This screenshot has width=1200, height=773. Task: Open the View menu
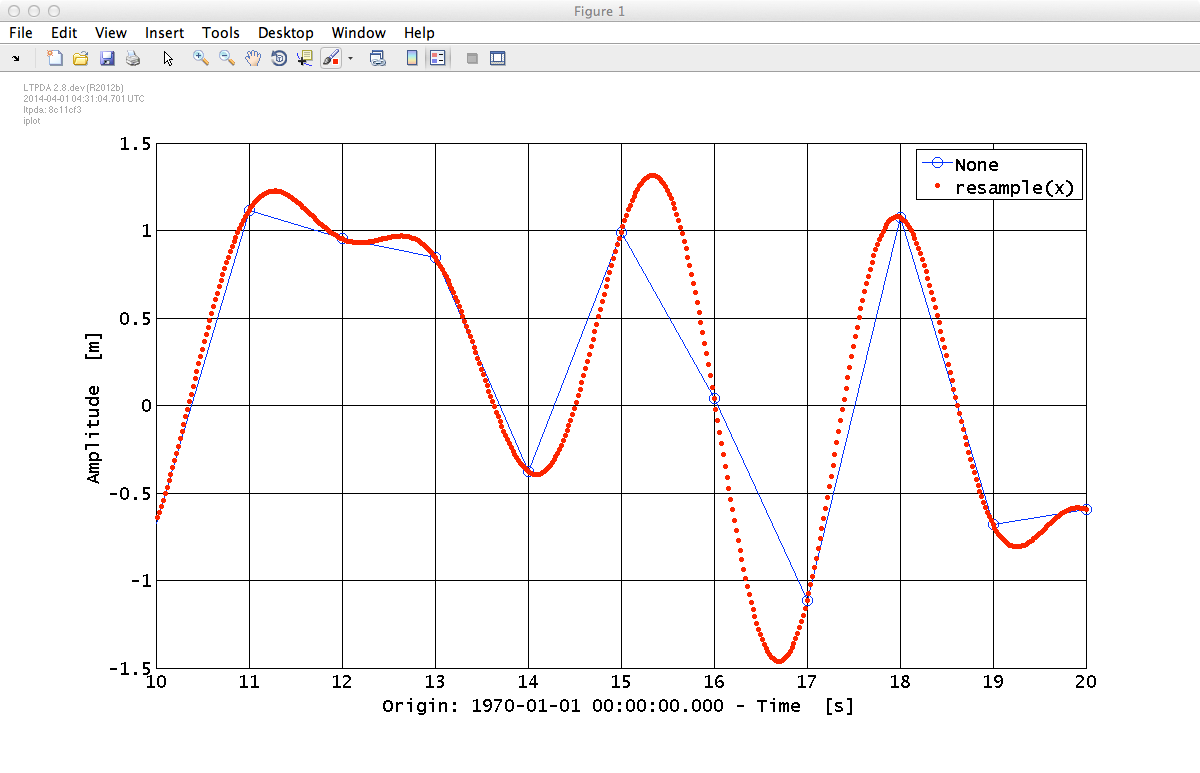(111, 33)
